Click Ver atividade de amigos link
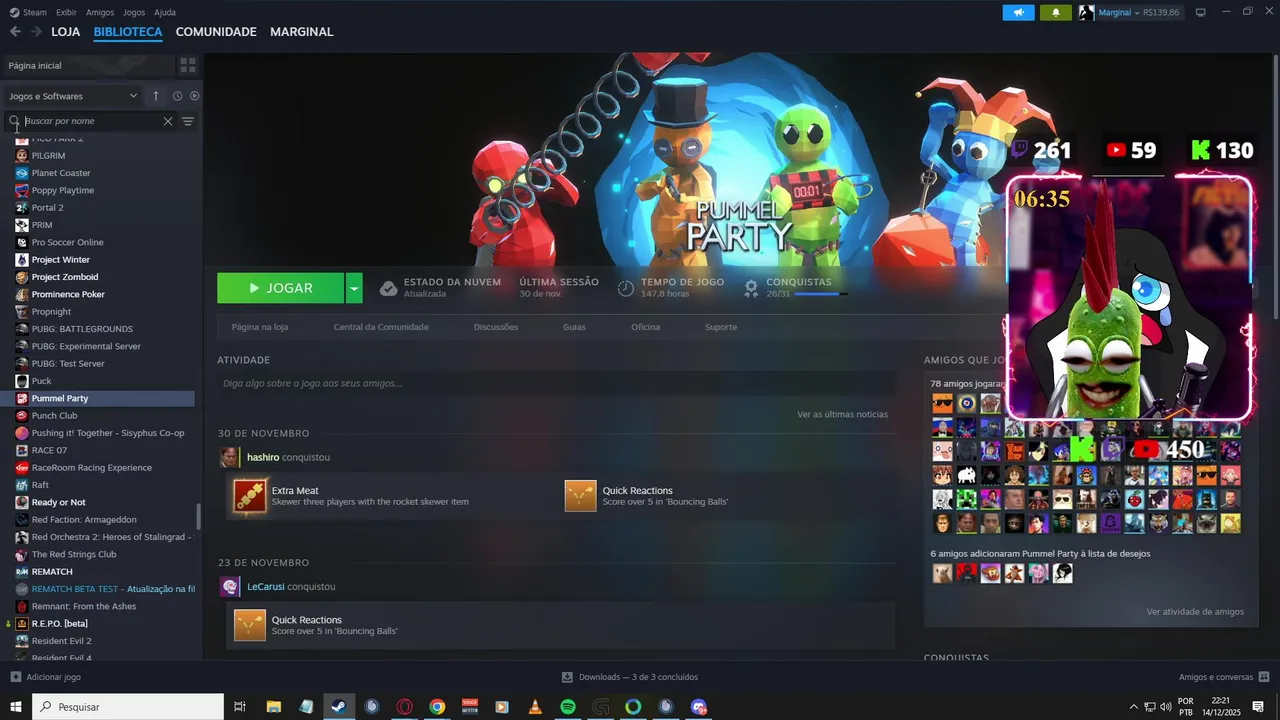Image resolution: width=1280 pixels, height=720 pixels. click(1195, 612)
